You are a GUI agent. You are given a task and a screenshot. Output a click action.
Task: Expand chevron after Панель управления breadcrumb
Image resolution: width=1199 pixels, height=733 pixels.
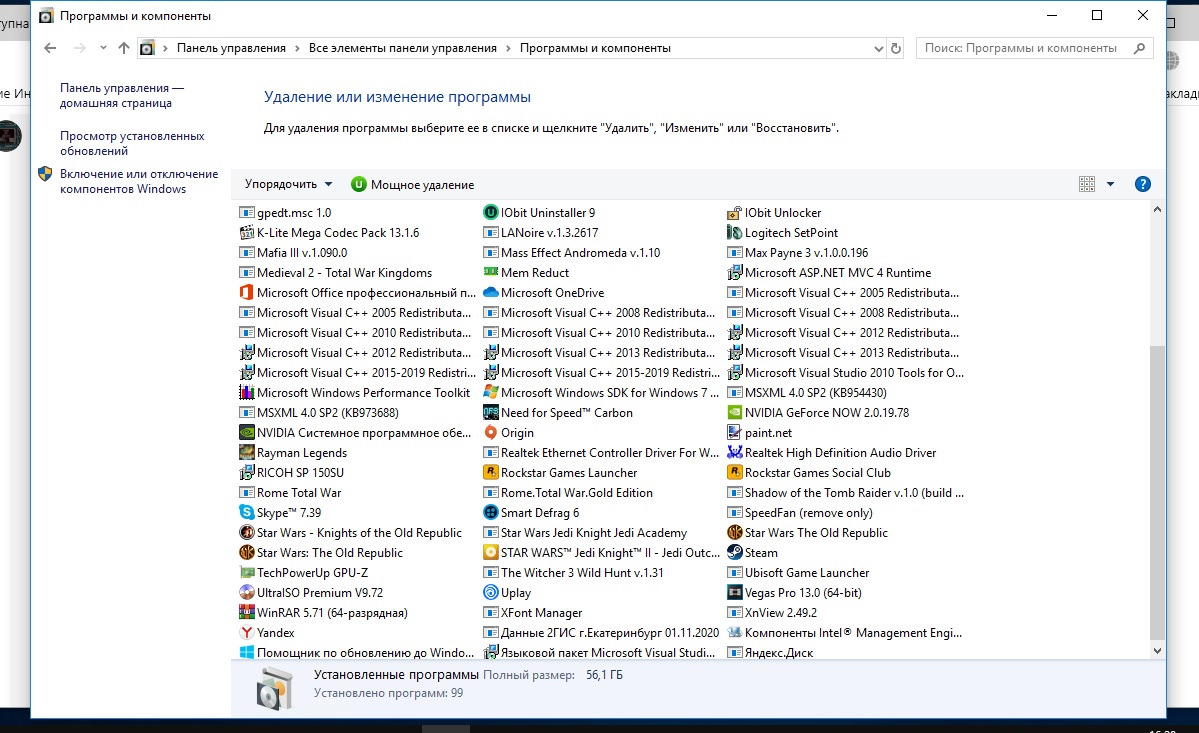[297, 48]
